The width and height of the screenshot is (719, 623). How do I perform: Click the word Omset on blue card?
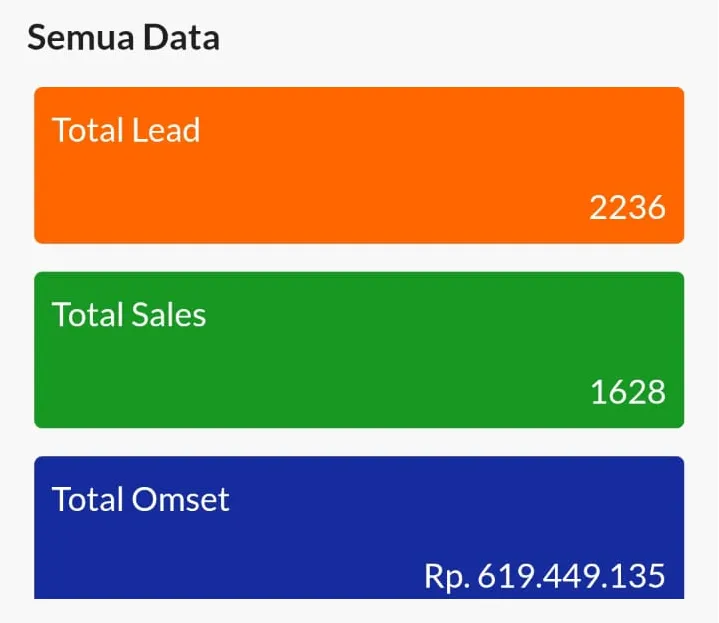point(180,499)
